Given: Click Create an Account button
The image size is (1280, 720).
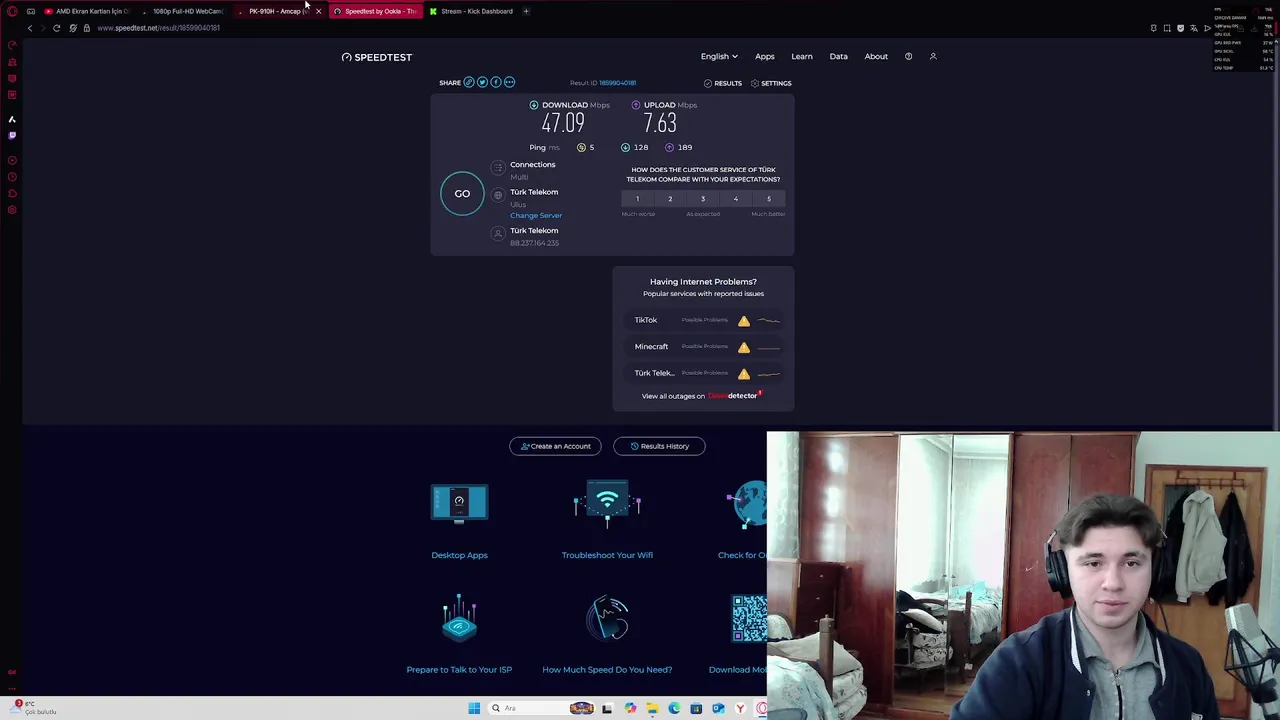Looking at the screenshot, I should (555, 446).
